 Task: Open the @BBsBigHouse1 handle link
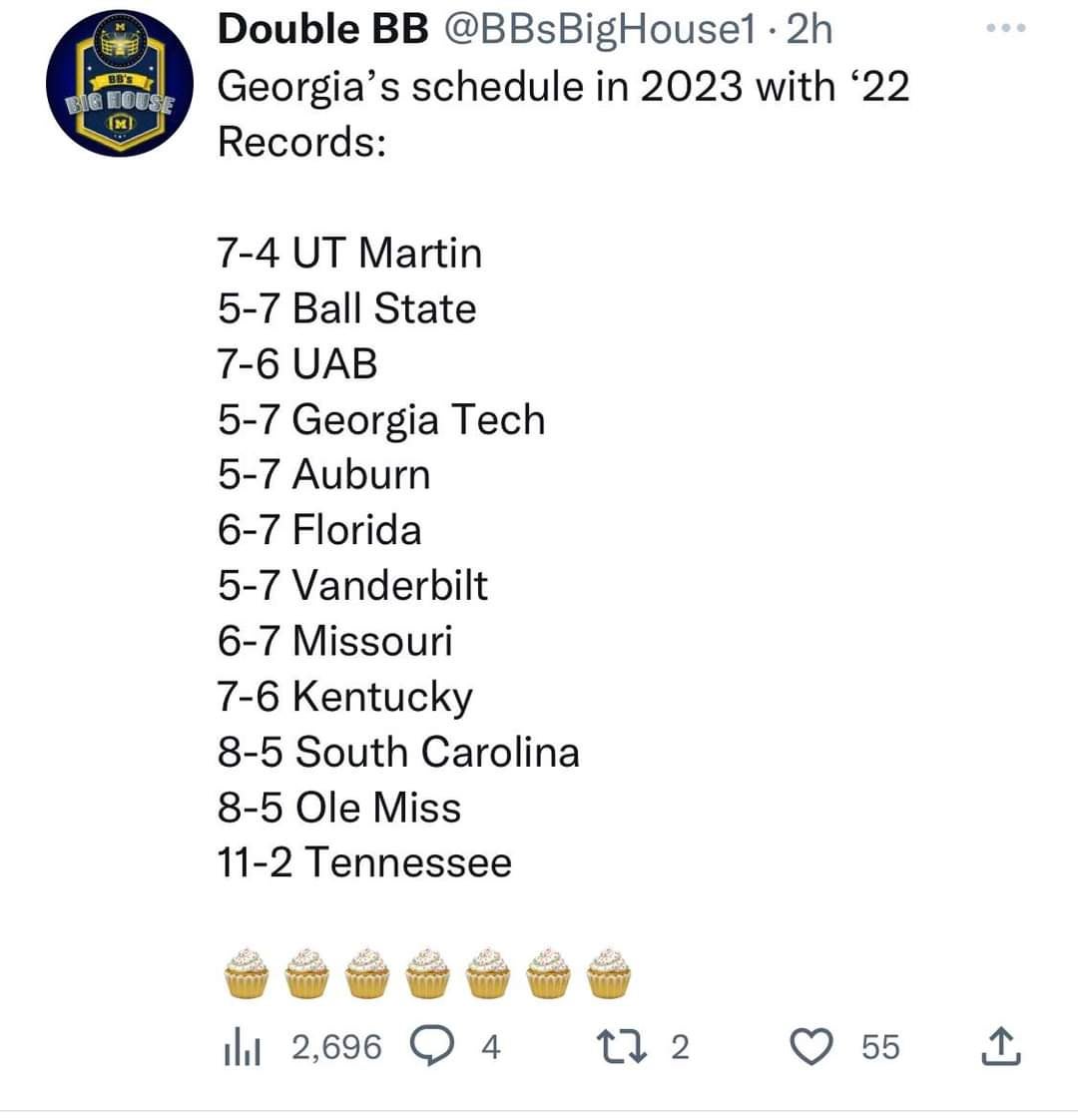tap(600, 31)
